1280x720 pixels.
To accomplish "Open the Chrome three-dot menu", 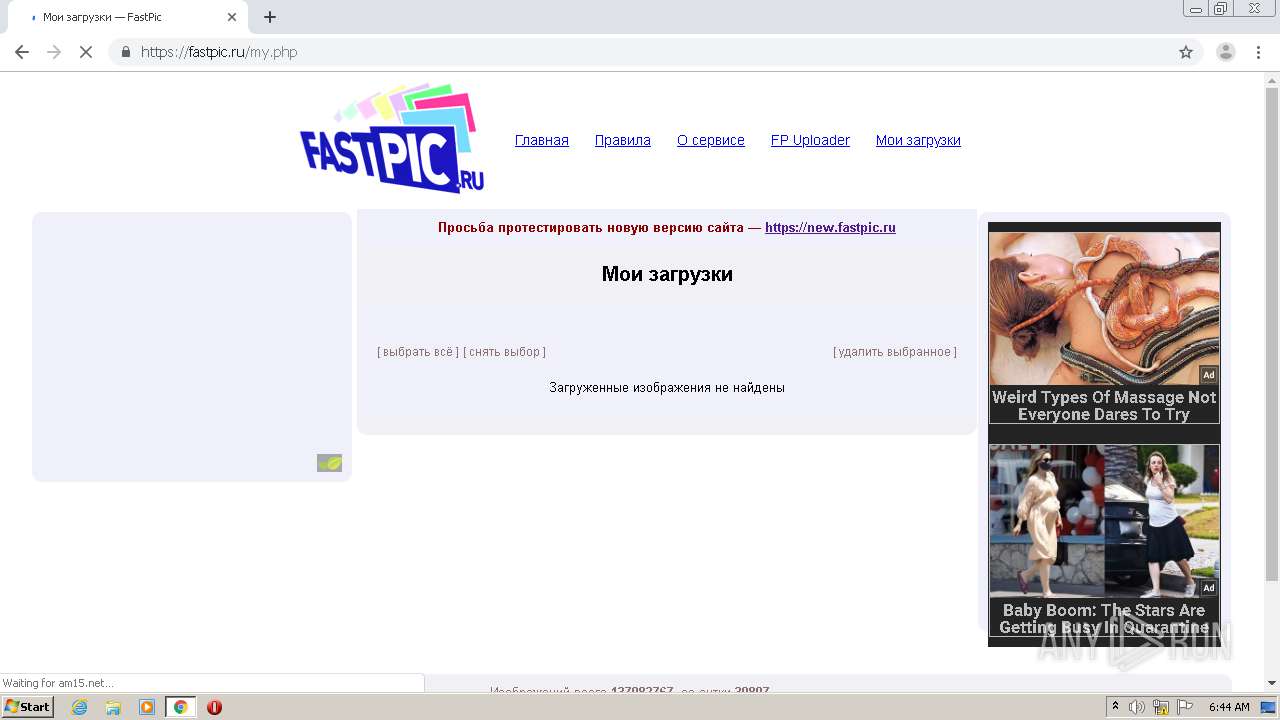I will pyautogui.click(x=1259, y=52).
